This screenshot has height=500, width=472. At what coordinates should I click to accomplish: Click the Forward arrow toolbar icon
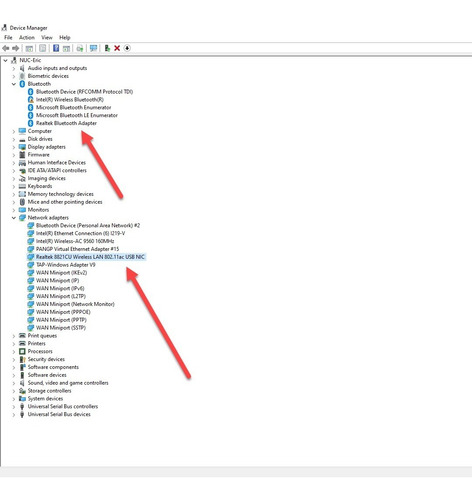coord(16,48)
